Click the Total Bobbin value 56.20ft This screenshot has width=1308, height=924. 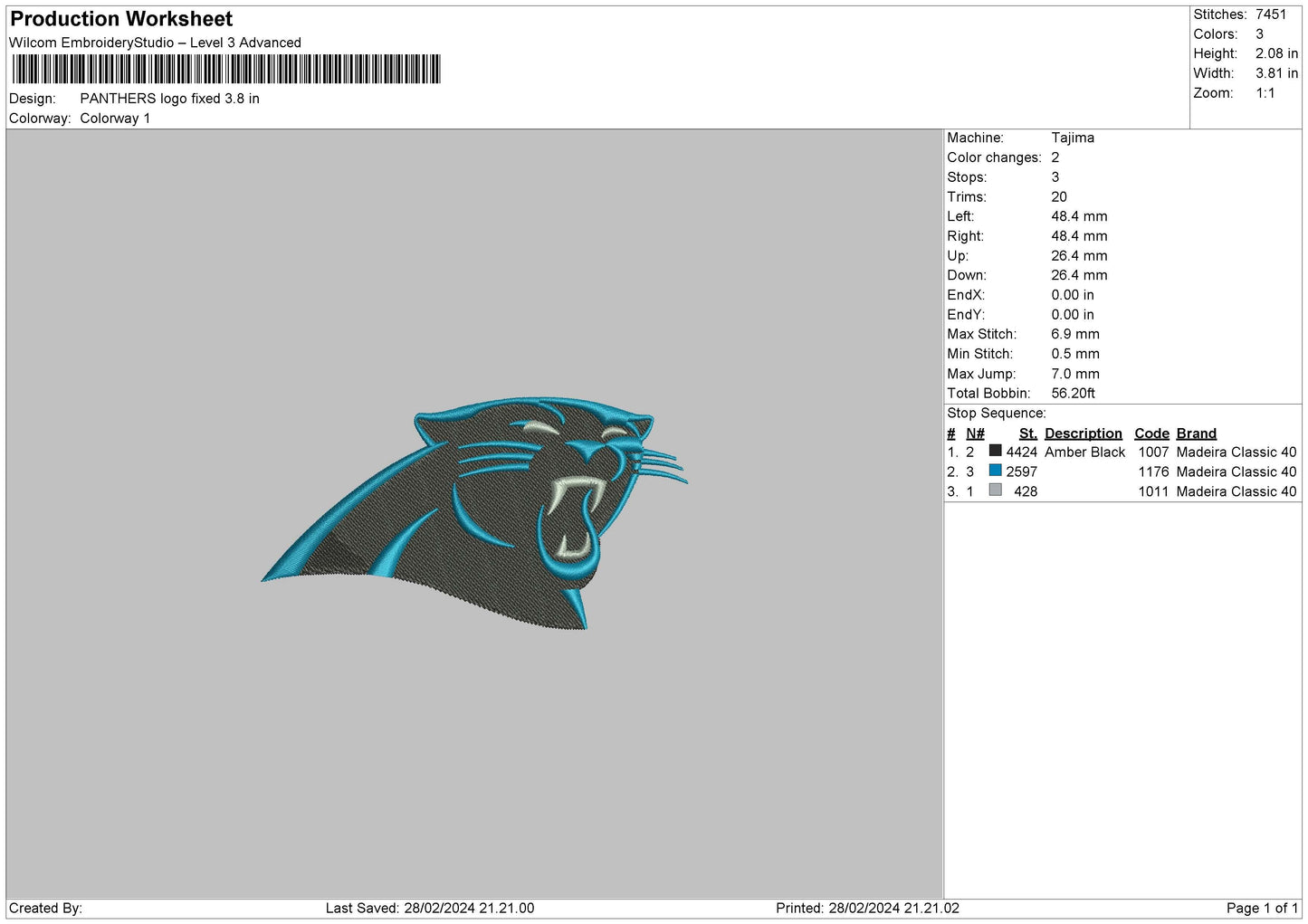tap(1073, 393)
